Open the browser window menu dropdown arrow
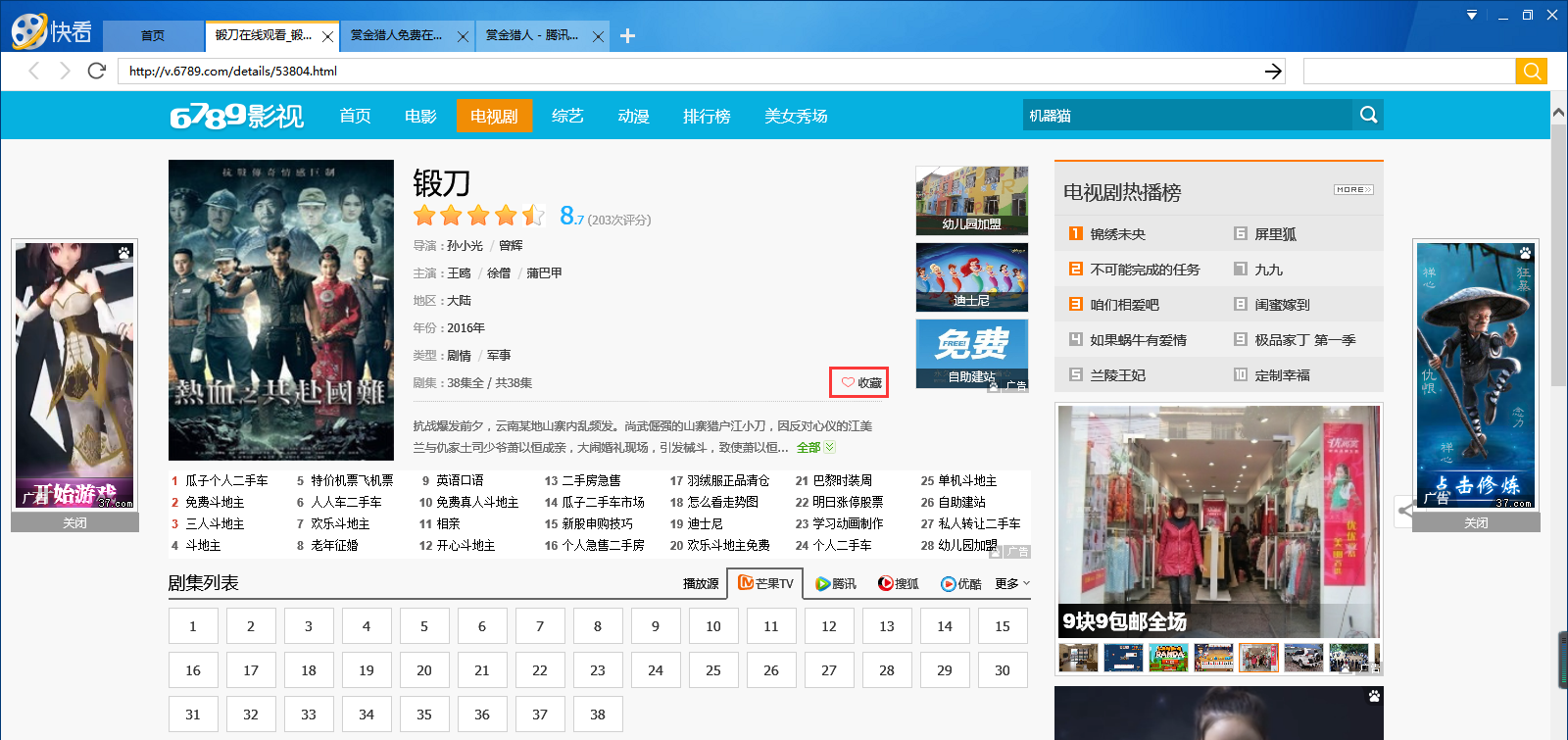Screen dimensions: 1568x740 coord(1471,15)
